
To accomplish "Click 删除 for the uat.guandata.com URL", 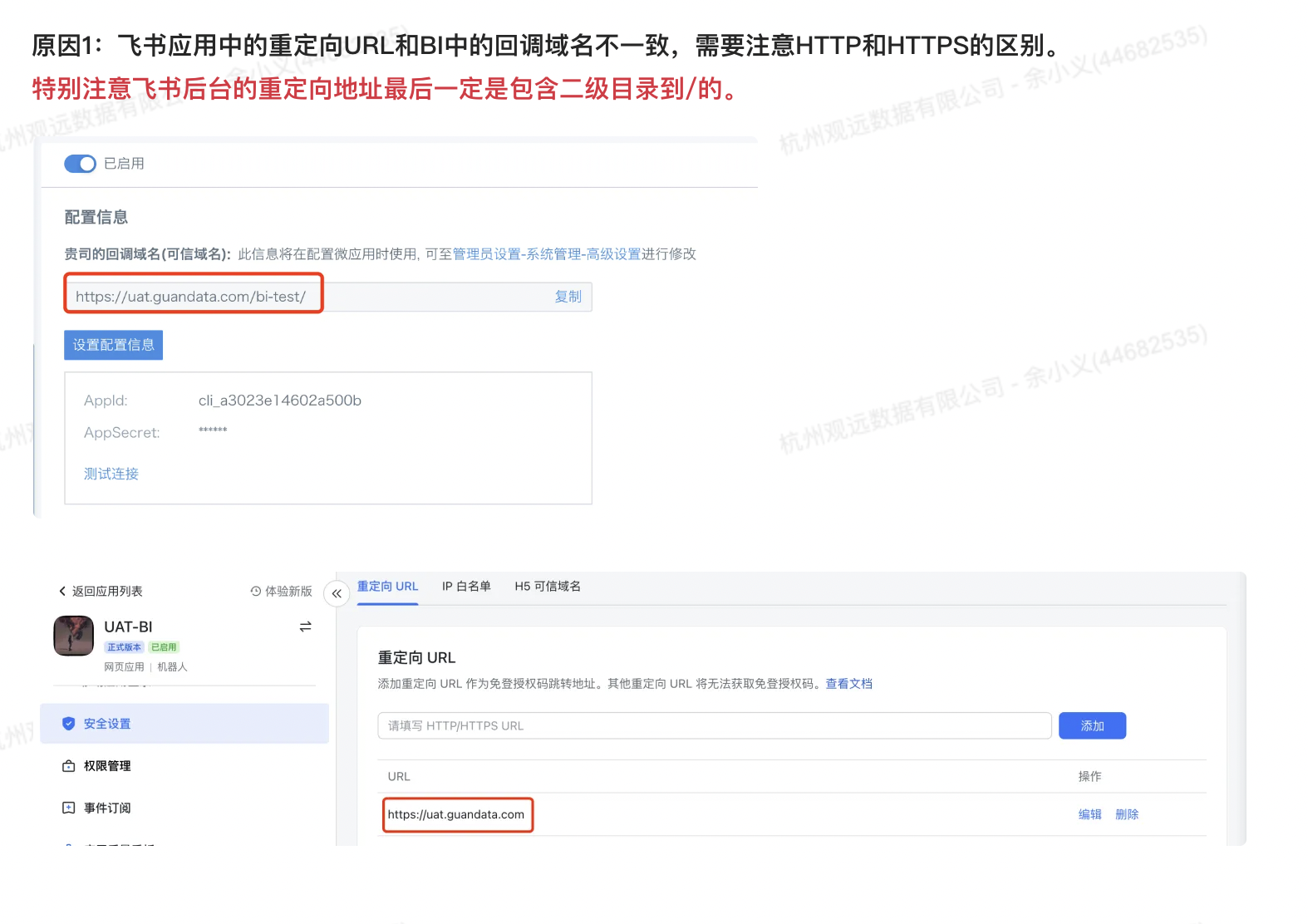I will [1127, 814].
